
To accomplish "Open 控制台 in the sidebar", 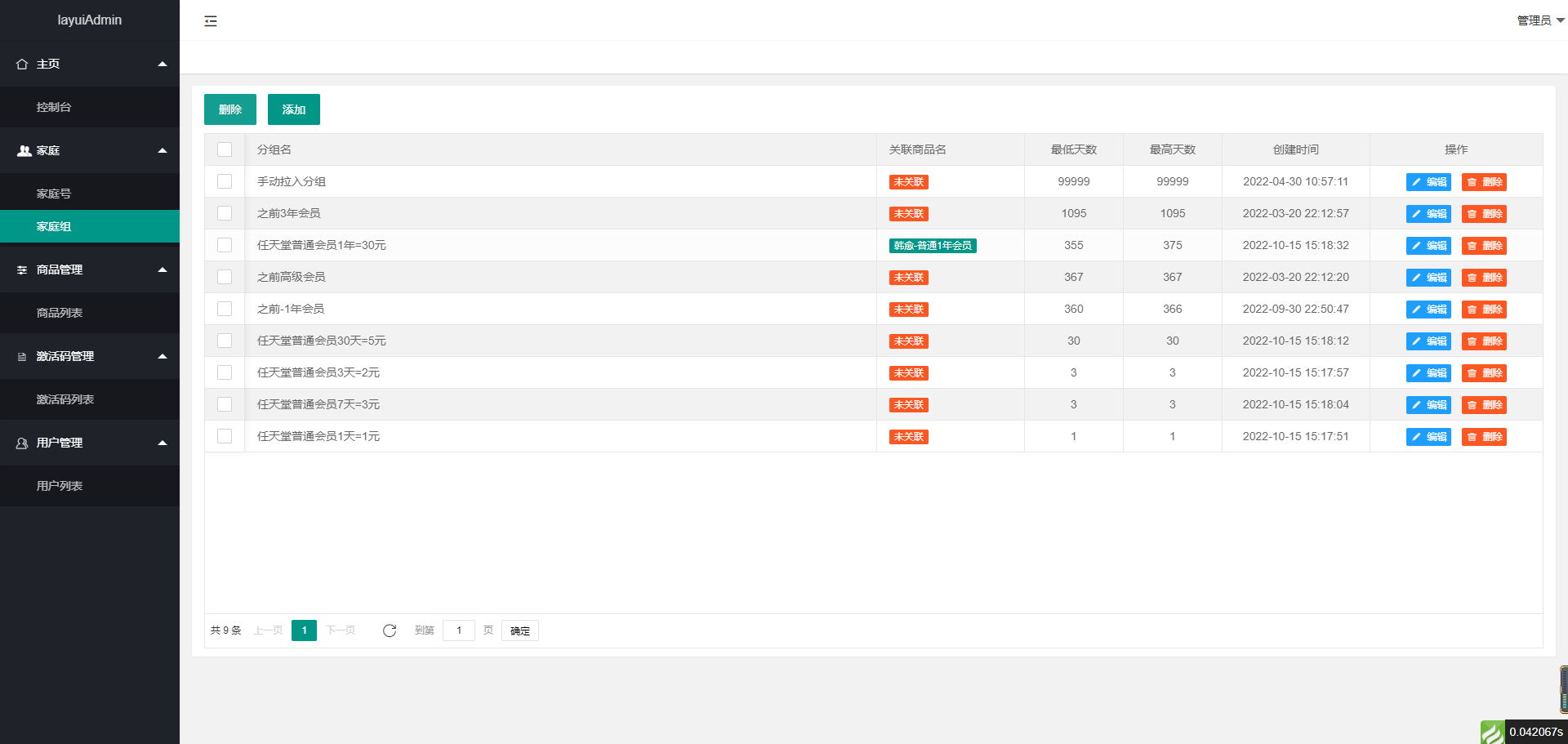I will 90,107.
